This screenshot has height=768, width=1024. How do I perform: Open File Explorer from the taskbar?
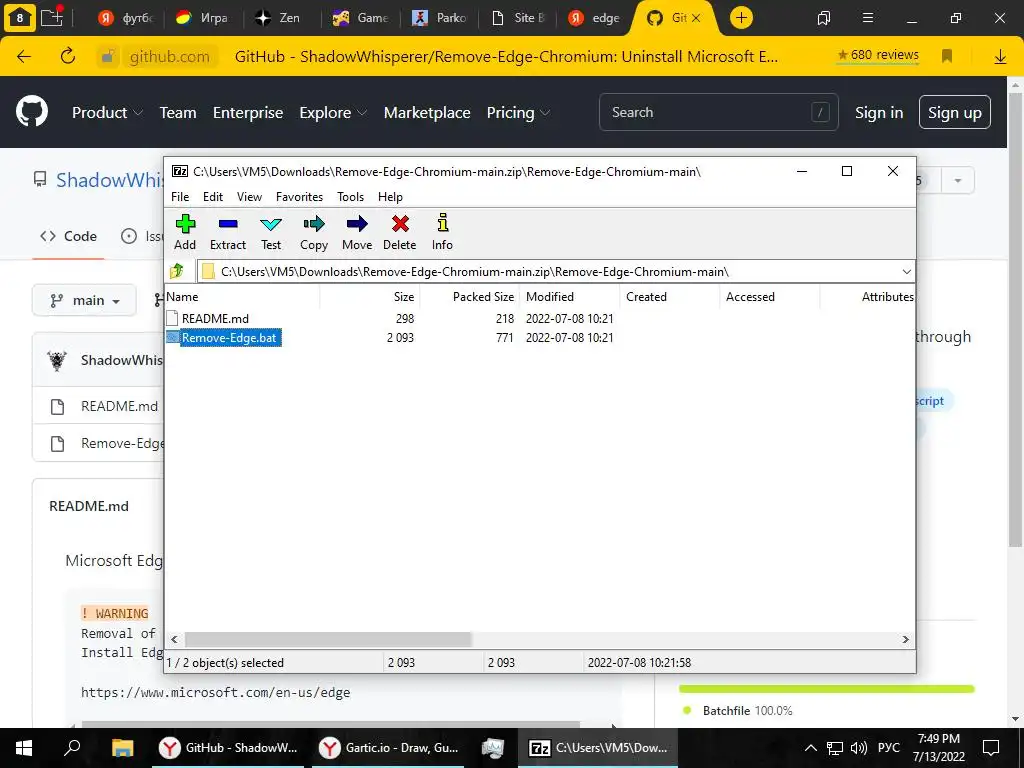pyautogui.click(x=122, y=748)
